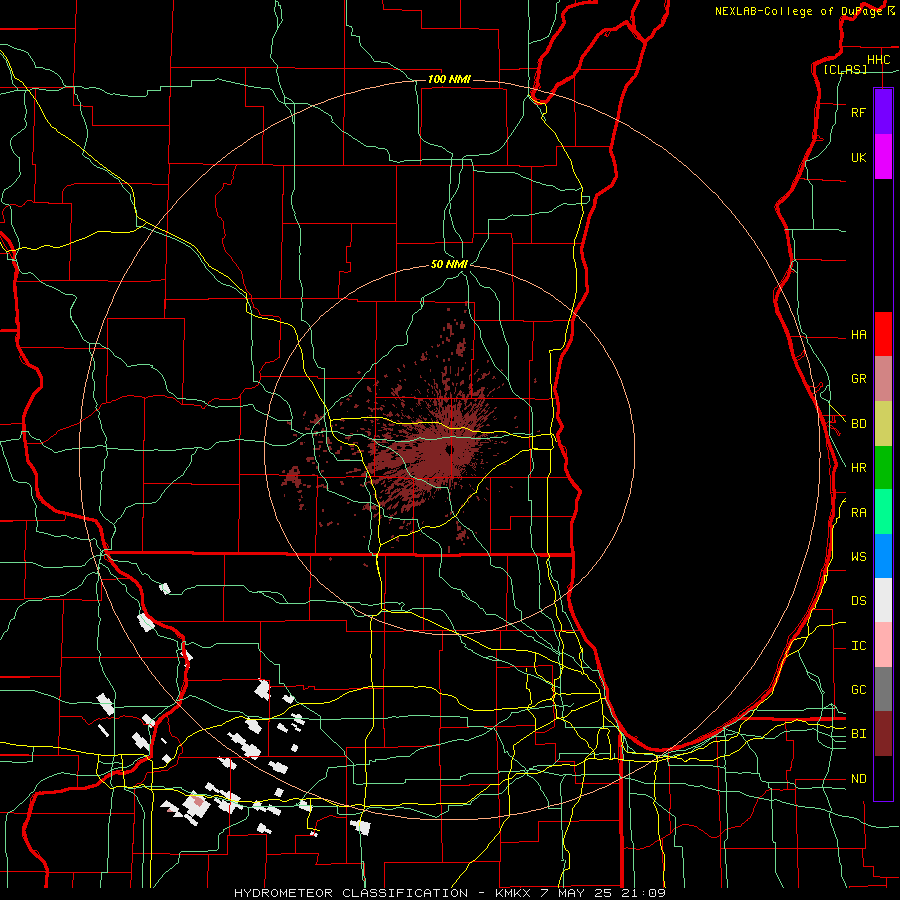Screen dimensions: 900x900
Task: Click the brown BI legend swatch
Action: coord(883,734)
